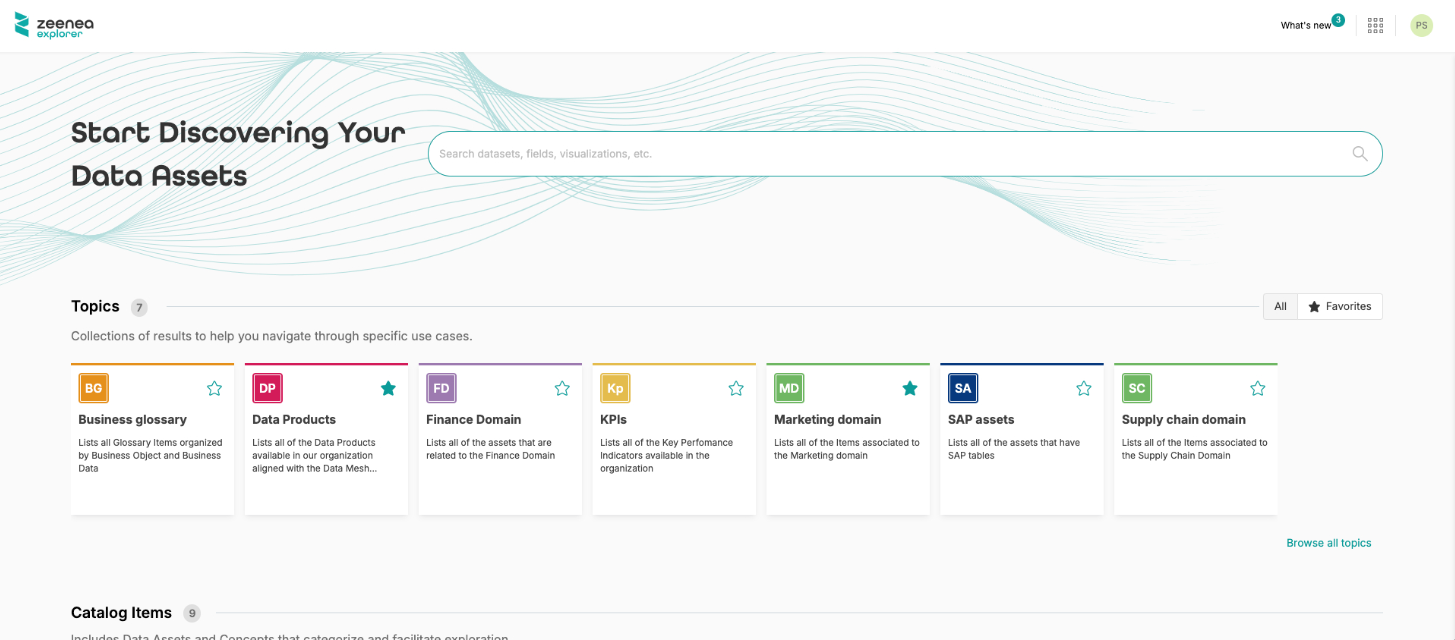Click the SA SAP assets icon
This screenshot has width=1455, height=640.
(962, 388)
